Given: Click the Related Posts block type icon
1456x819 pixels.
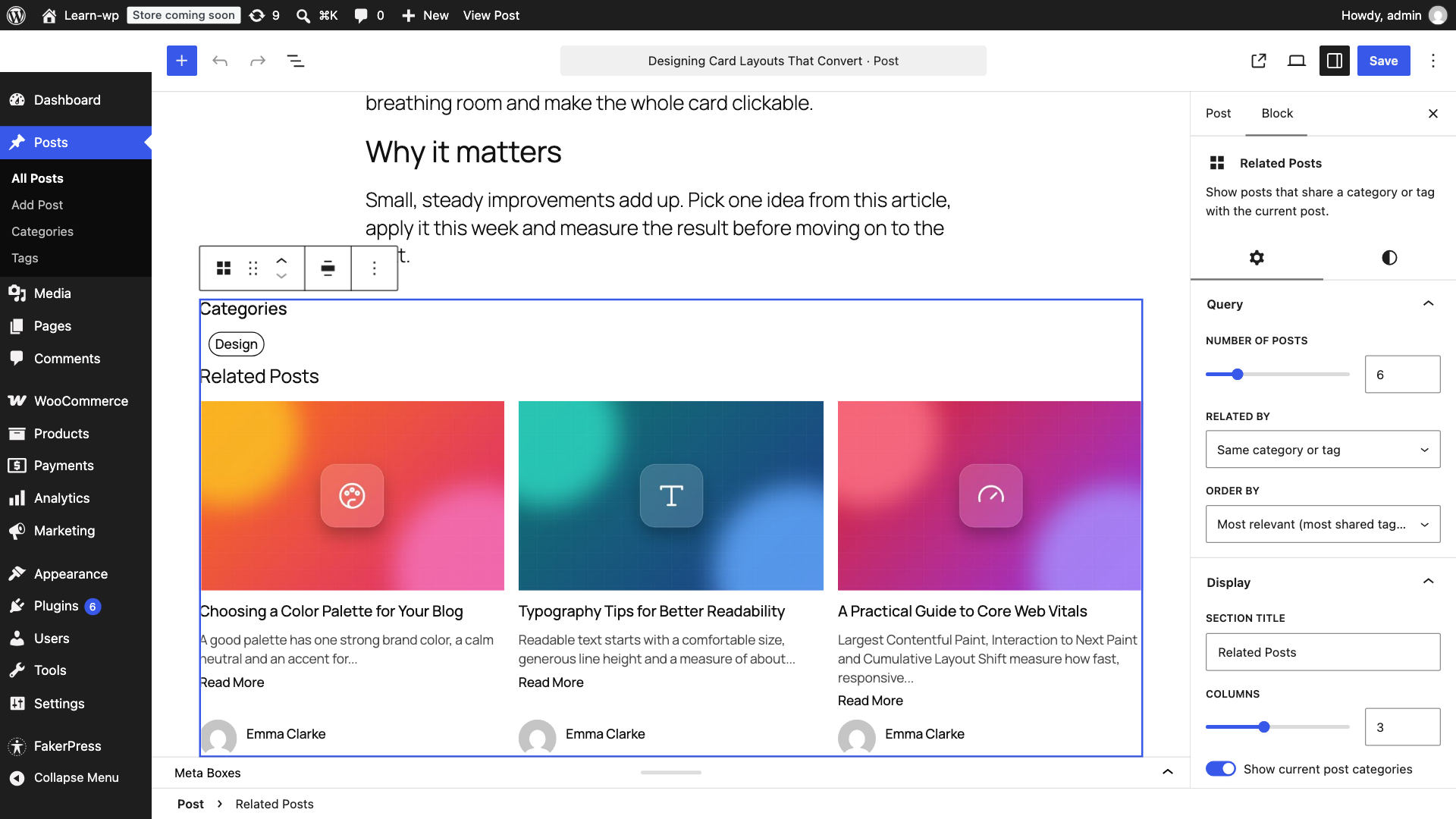Looking at the screenshot, I should tap(224, 268).
